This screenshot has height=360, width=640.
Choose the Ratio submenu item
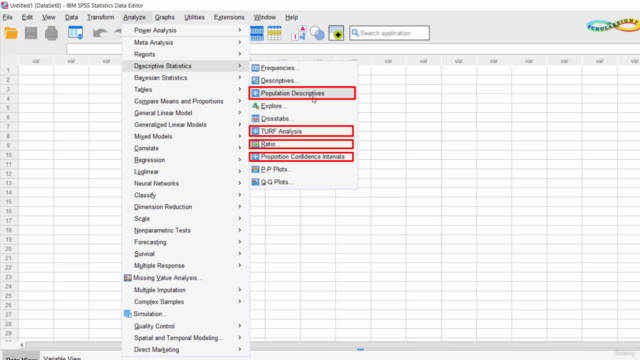coord(301,144)
